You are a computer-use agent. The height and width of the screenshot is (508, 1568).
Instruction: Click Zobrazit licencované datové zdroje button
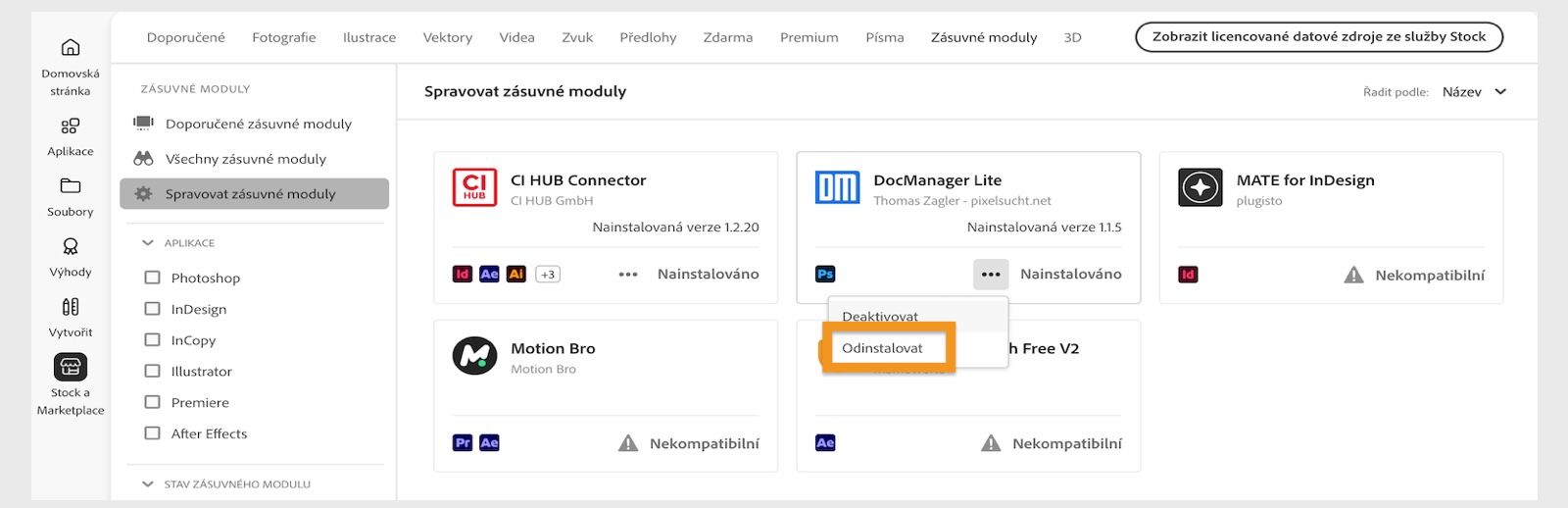[x=1319, y=36]
